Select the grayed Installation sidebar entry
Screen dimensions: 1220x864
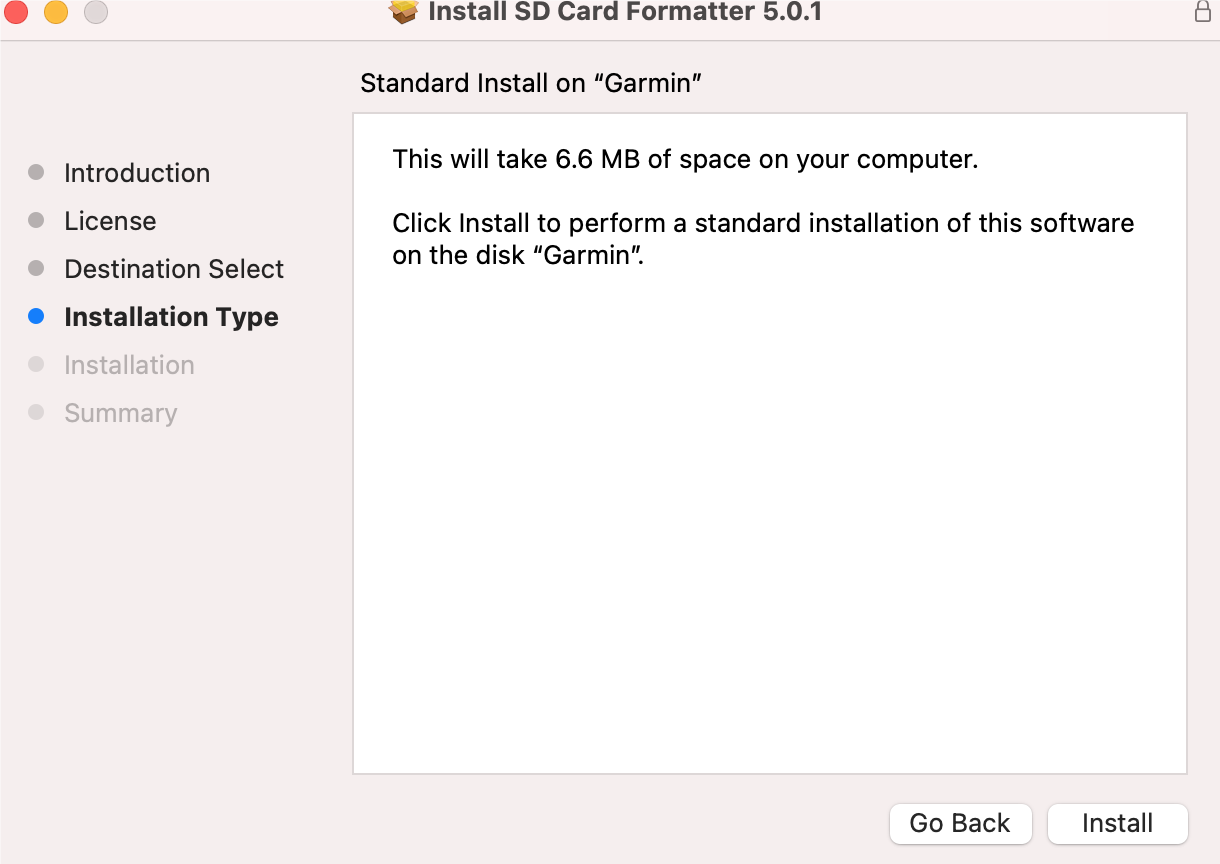click(129, 364)
